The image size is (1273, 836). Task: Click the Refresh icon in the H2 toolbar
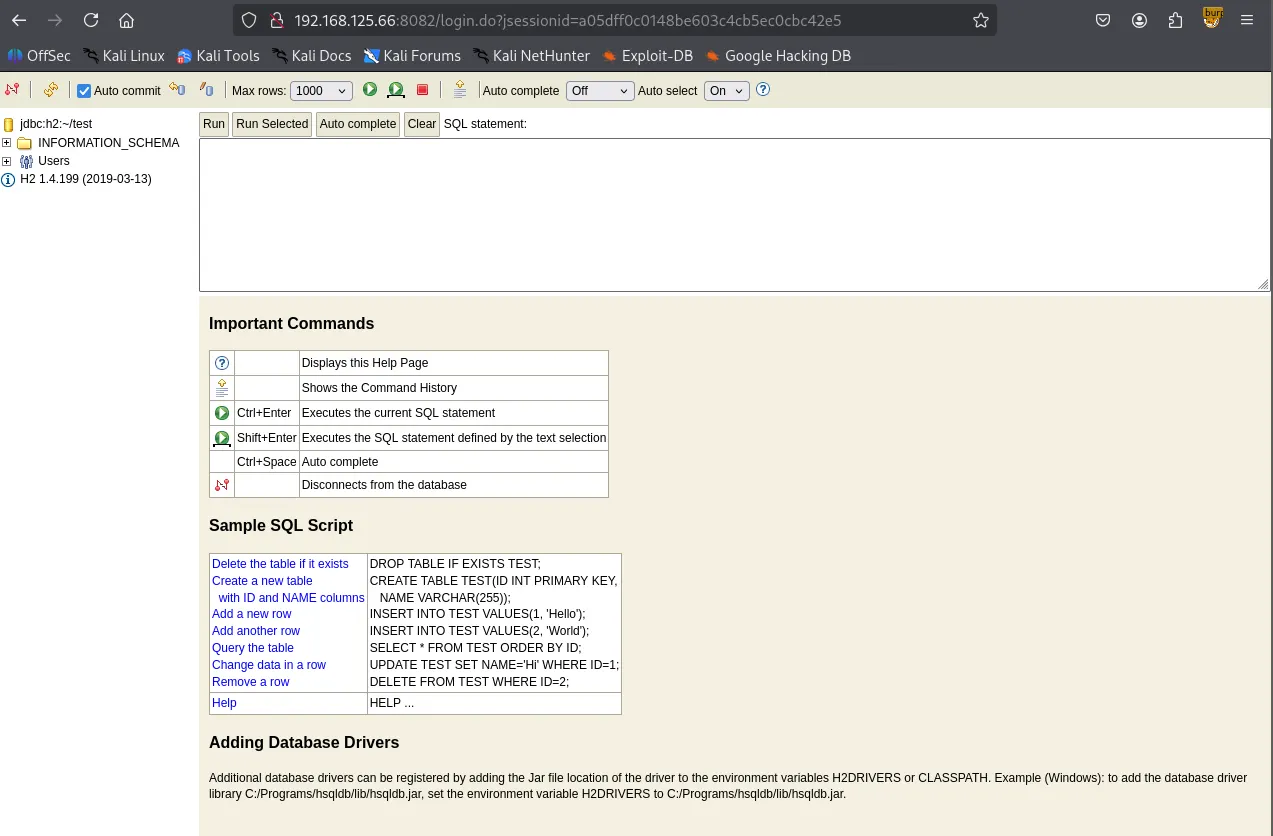[x=50, y=90]
